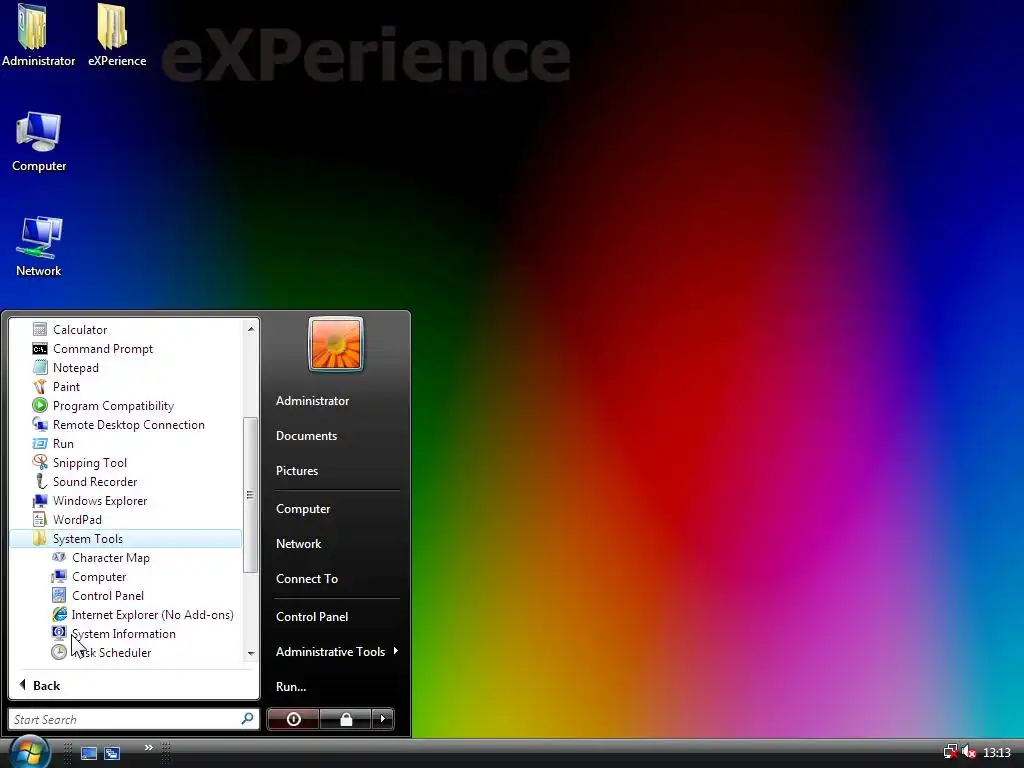Click the Windows Start orb

(29, 752)
